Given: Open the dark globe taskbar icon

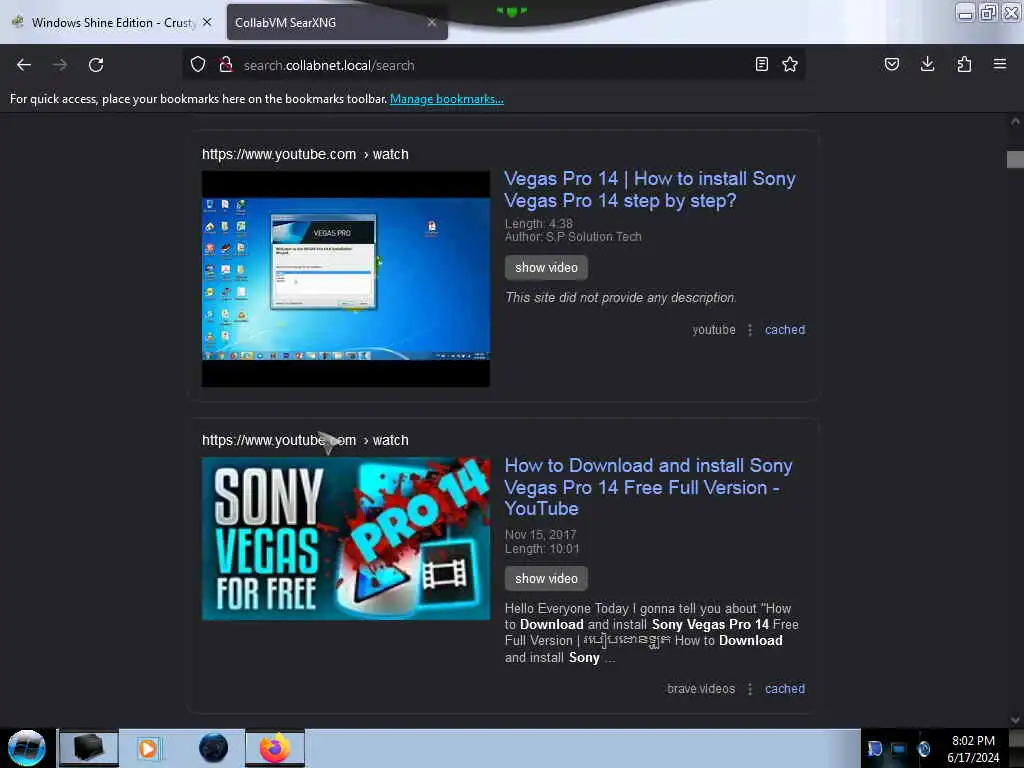Looking at the screenshot, I should pos(214,748).
